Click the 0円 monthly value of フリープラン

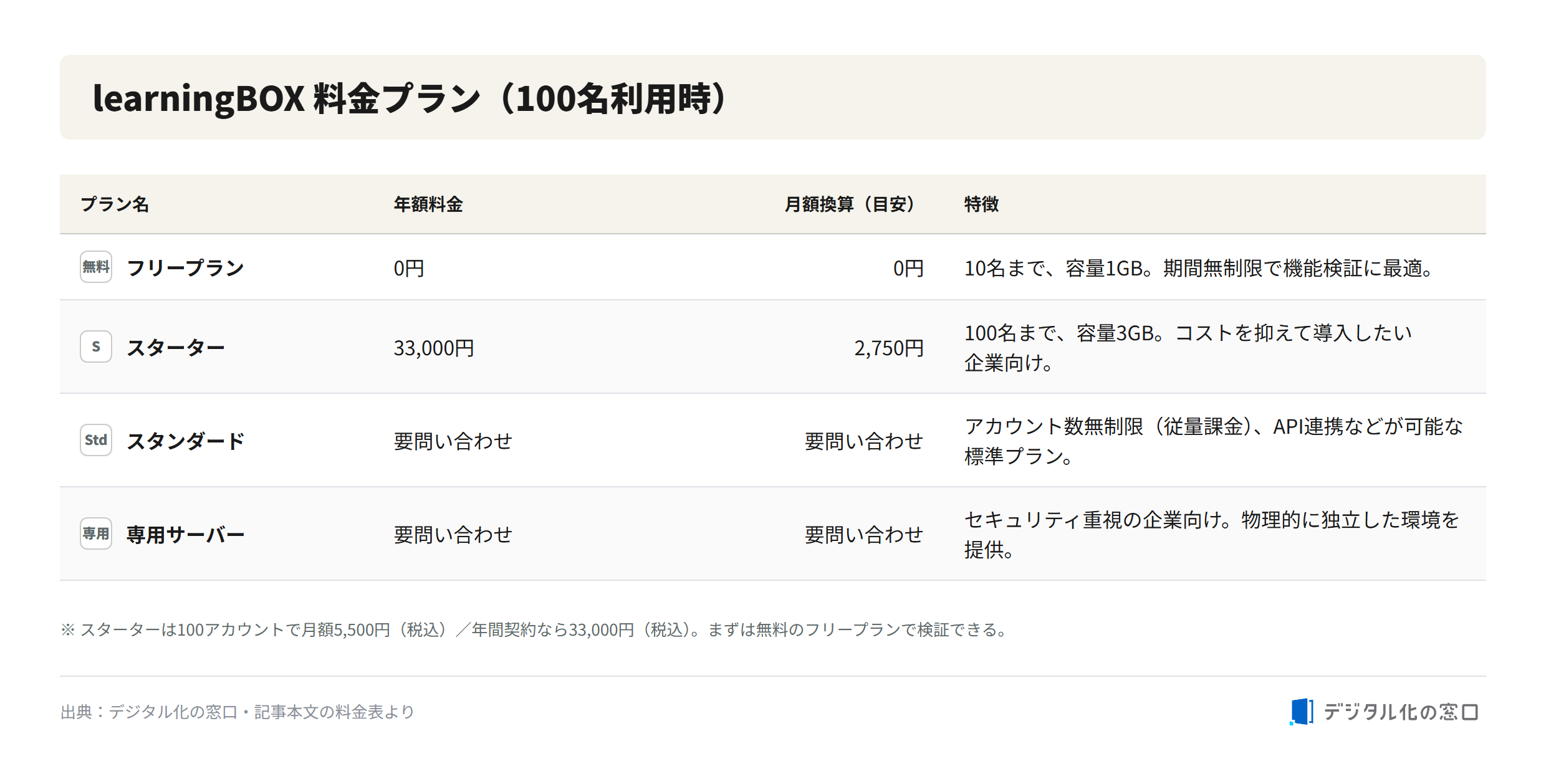pos(908,268)
